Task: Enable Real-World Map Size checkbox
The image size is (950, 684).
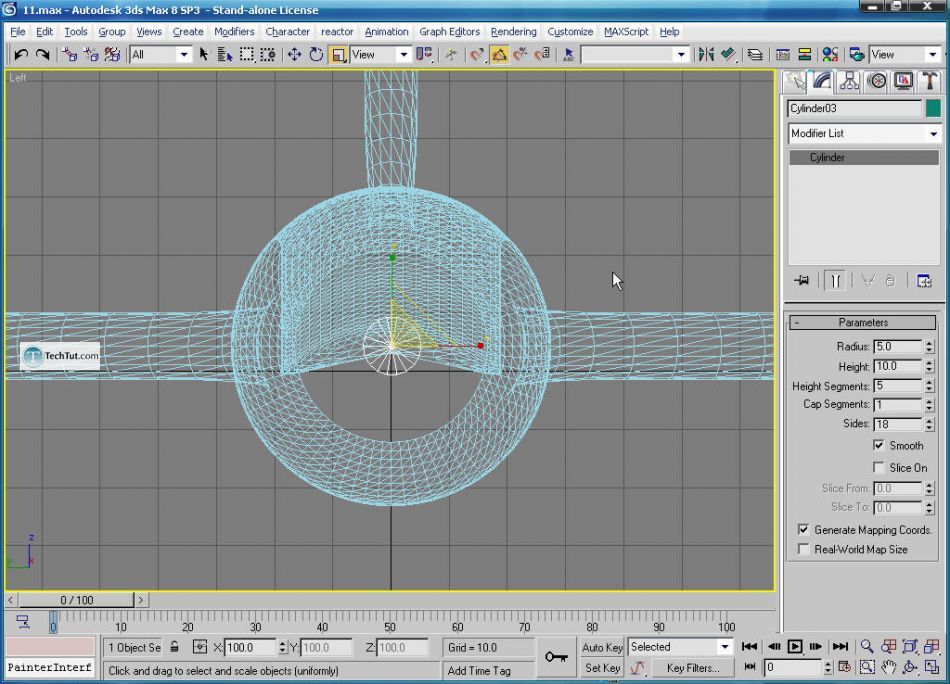Action: click(803, 549)
